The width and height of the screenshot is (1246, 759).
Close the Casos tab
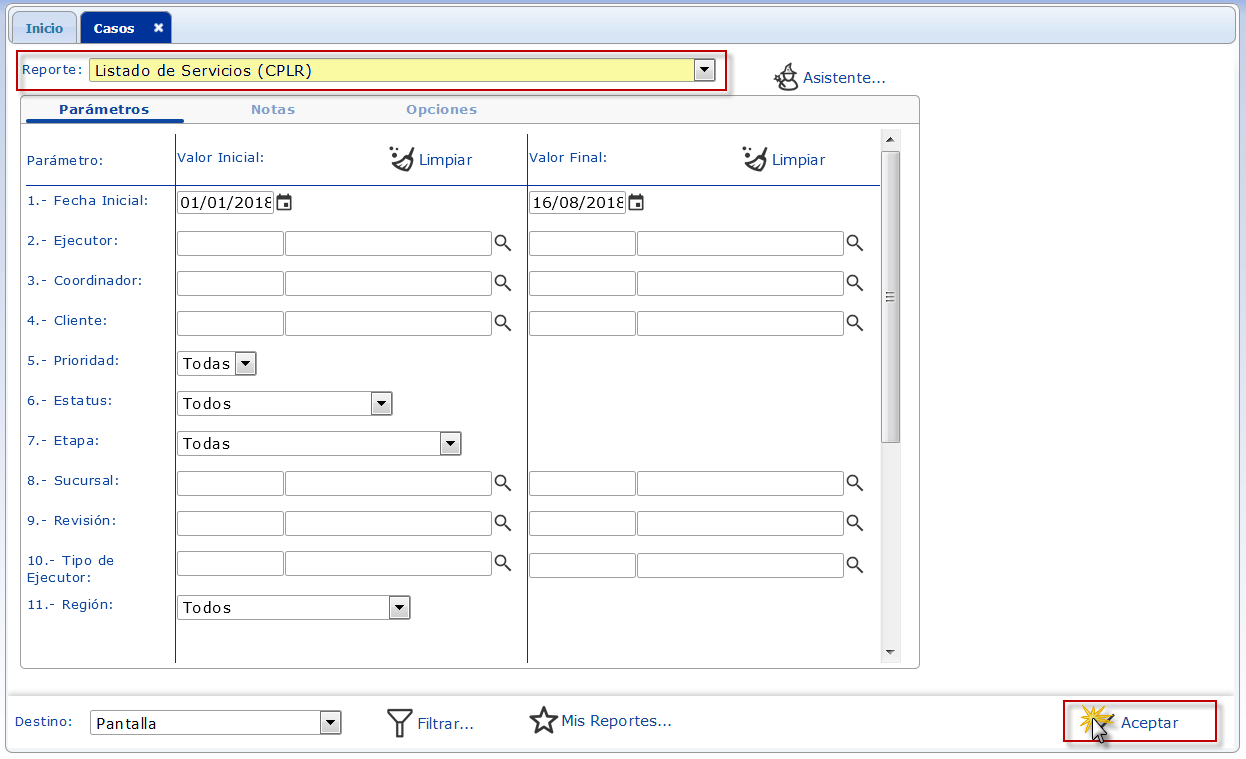pyautogui.click(x=158, y=28)
